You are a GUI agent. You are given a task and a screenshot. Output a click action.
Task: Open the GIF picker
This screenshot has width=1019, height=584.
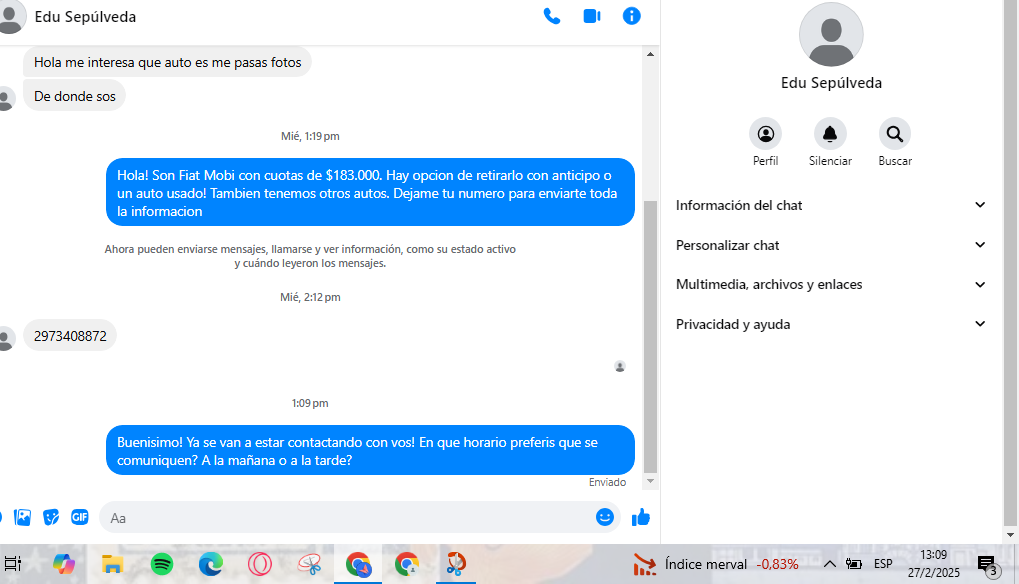tap(79, 517)
